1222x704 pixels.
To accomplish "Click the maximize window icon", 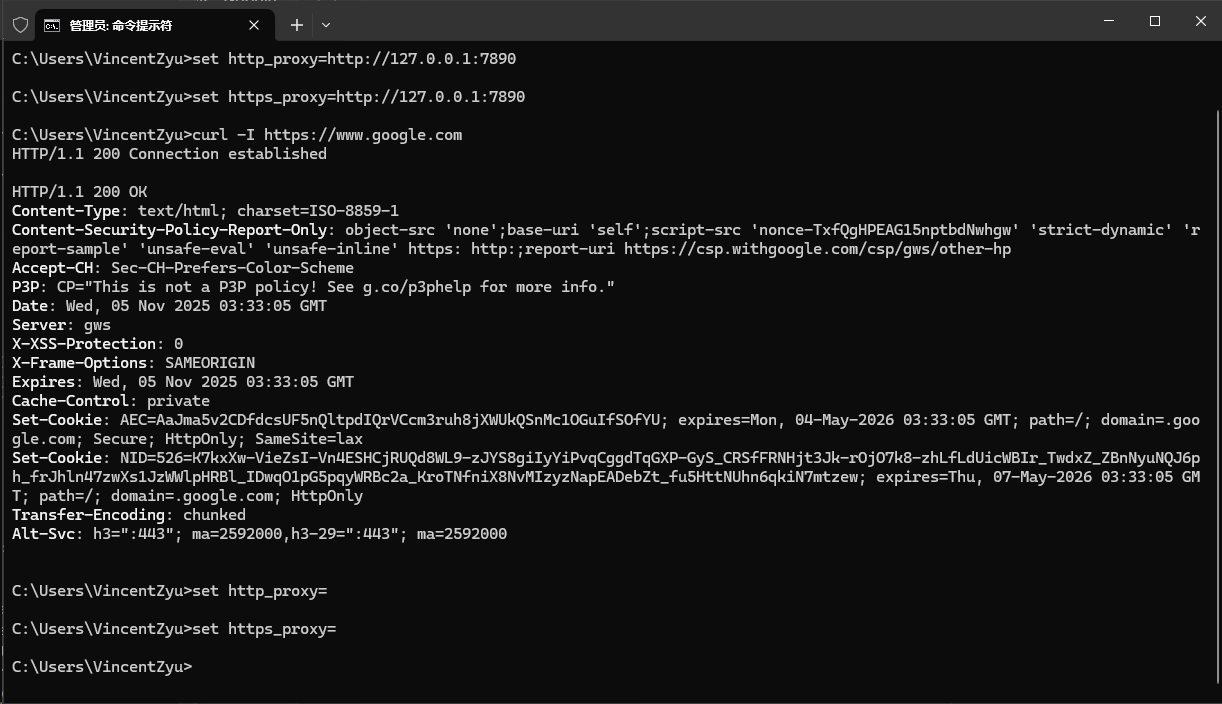I will coord(1155,21).
